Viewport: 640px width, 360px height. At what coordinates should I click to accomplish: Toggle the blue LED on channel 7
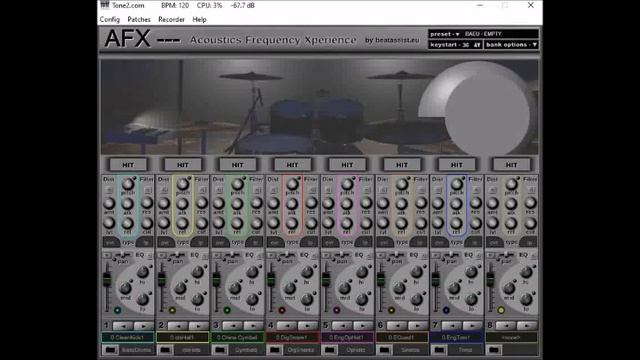click(446, 310)
